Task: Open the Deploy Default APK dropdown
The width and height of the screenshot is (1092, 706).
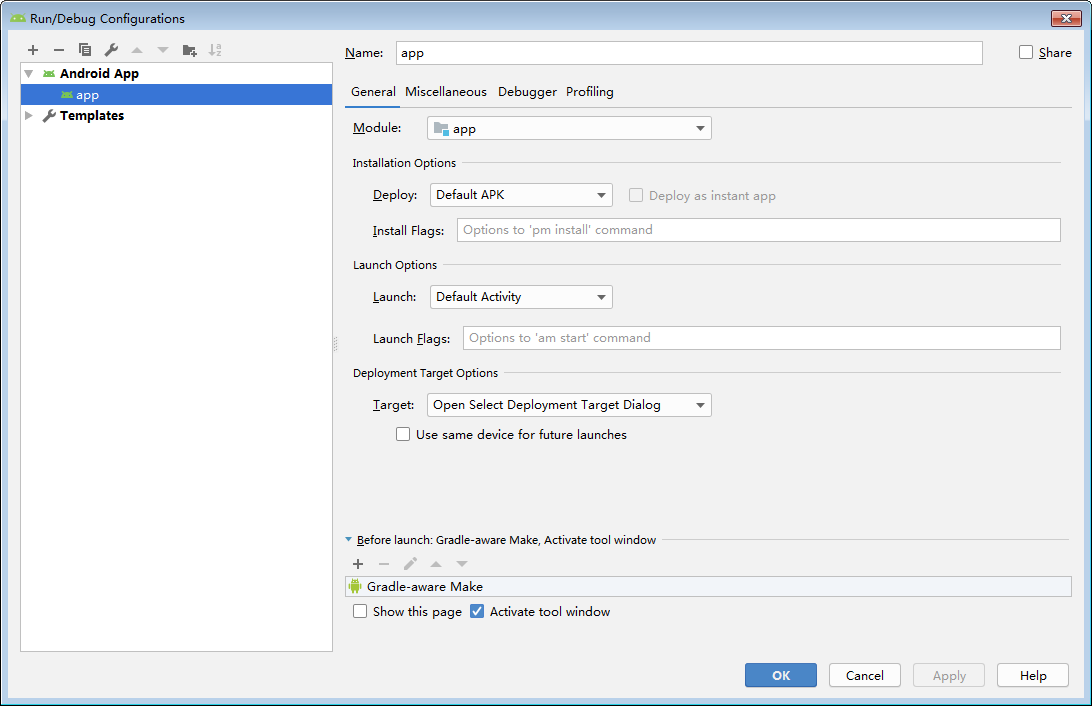Action: coord(521,196)
